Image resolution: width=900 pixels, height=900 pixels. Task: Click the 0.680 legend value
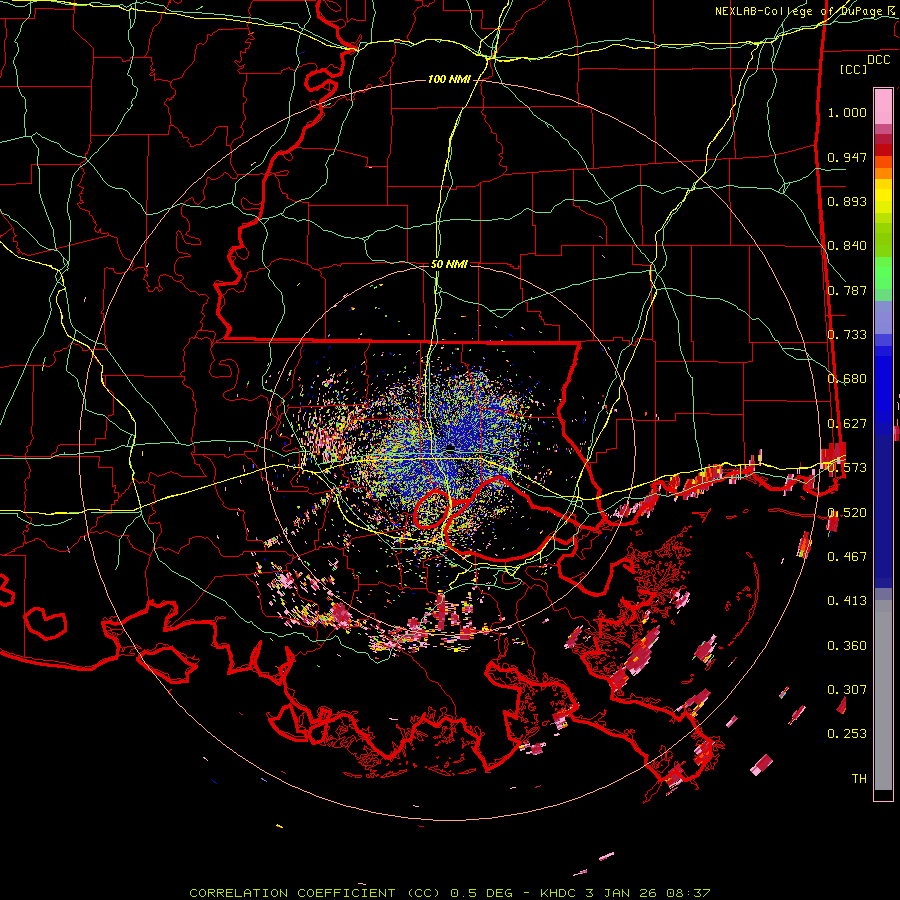[847, 379]
